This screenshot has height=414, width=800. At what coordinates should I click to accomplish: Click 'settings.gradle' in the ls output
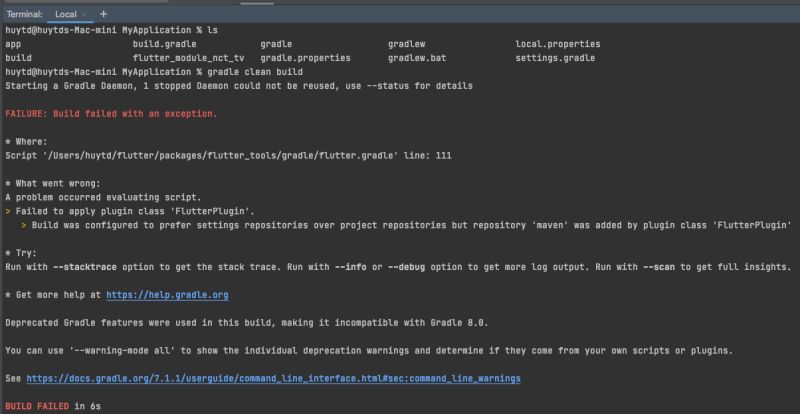555,58
